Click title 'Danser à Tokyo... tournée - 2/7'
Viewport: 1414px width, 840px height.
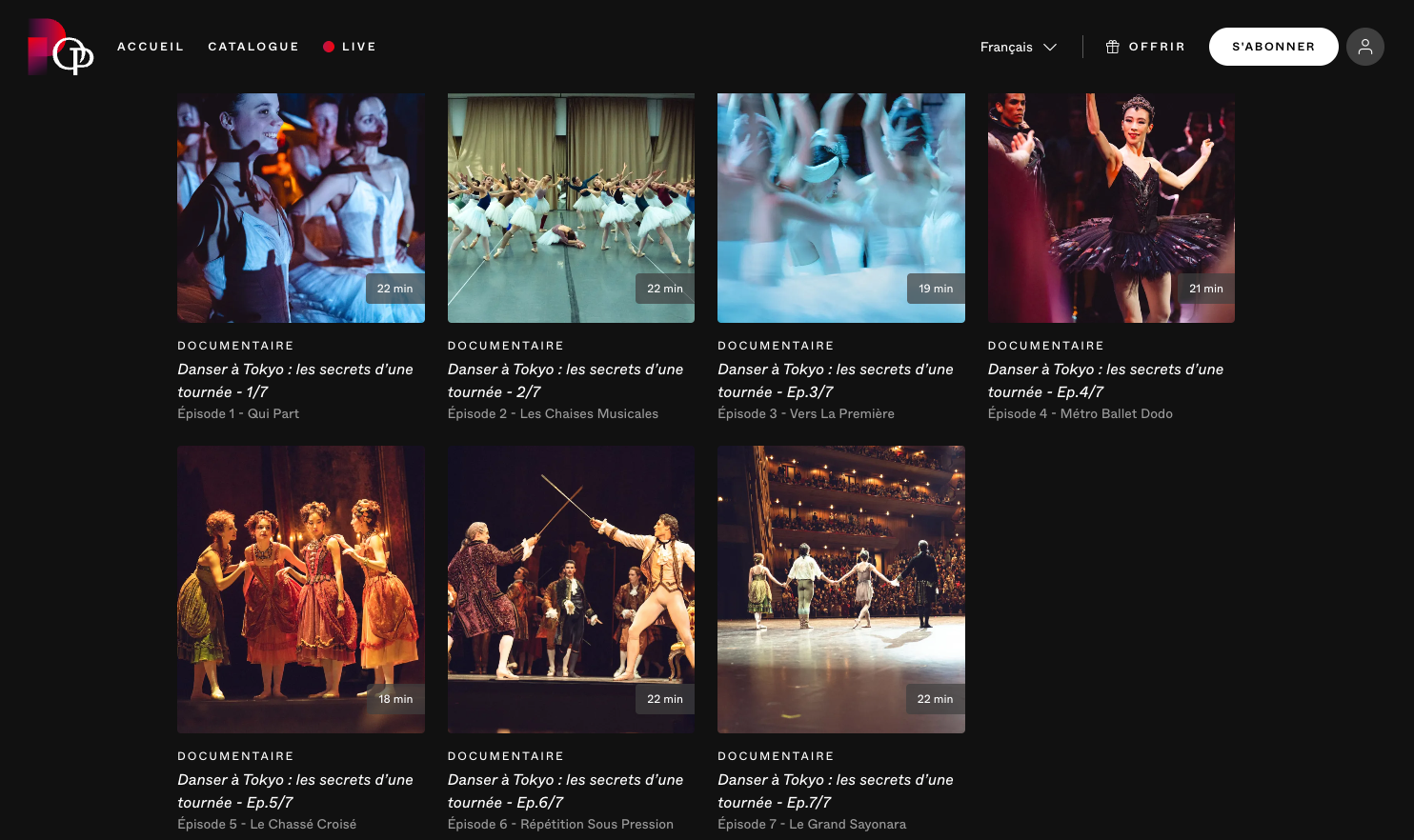tap(566, 380)
